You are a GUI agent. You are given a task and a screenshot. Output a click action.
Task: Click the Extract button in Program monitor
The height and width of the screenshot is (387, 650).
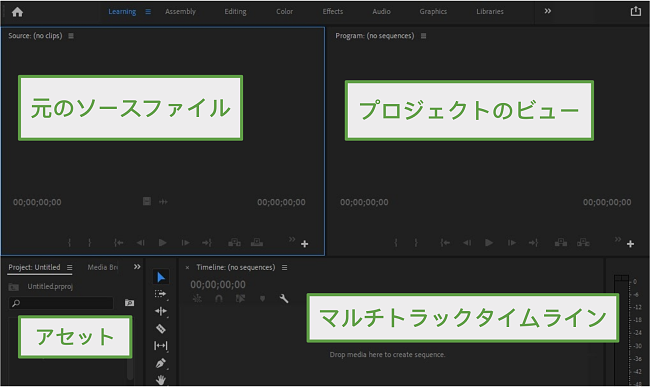583,242
